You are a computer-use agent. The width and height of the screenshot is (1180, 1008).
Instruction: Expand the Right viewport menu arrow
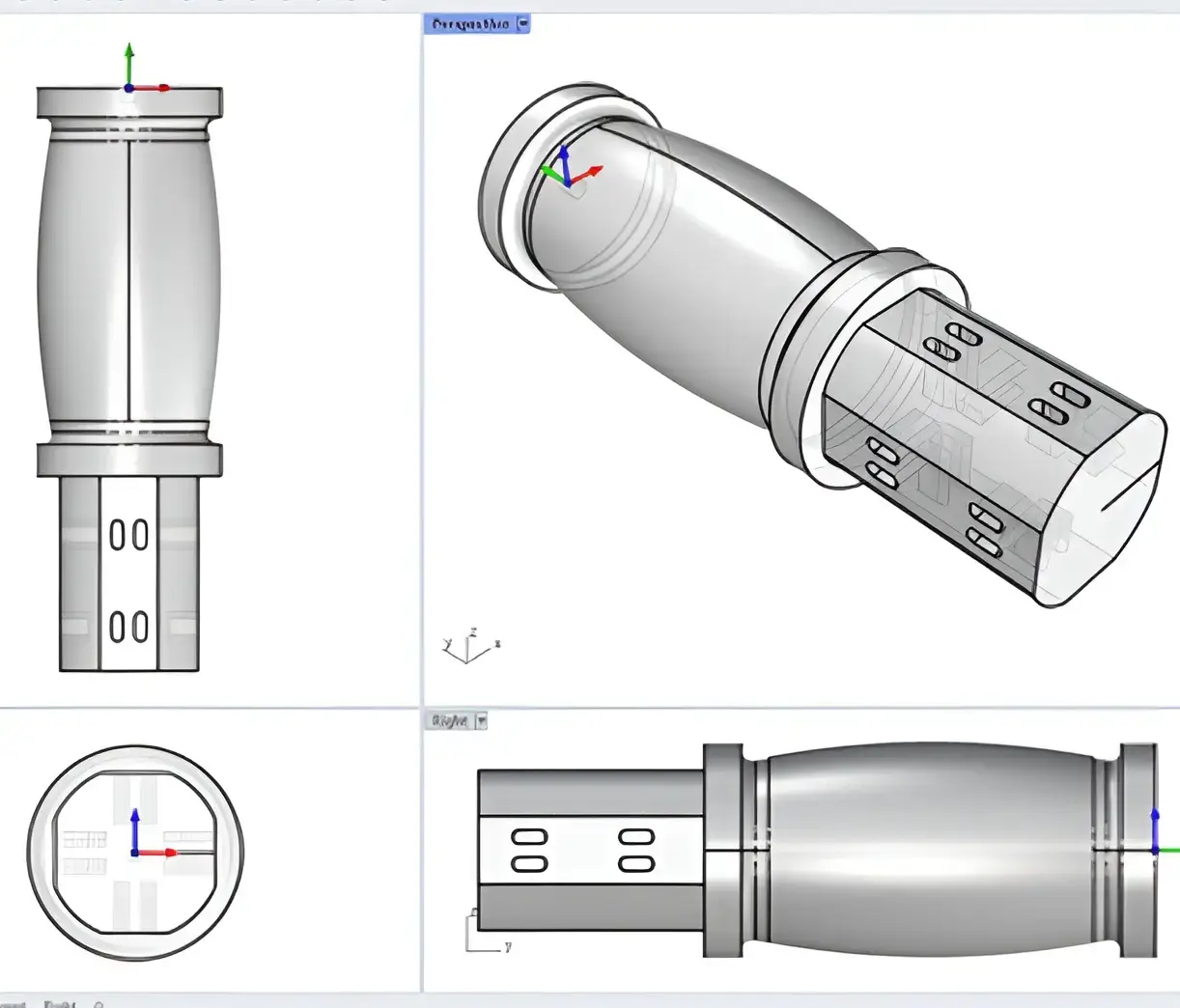481,721
